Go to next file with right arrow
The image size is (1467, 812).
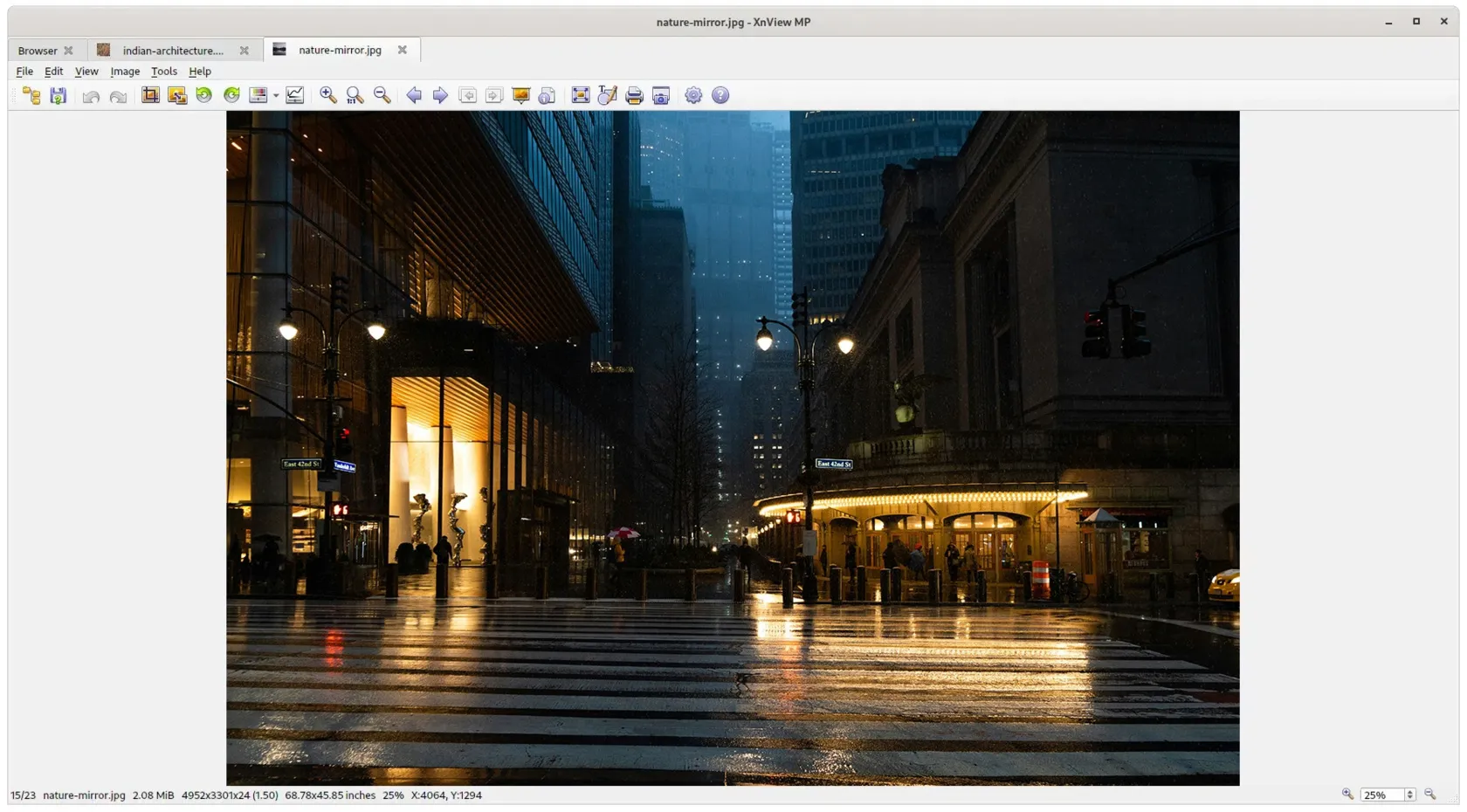click(x=441, y=96)
